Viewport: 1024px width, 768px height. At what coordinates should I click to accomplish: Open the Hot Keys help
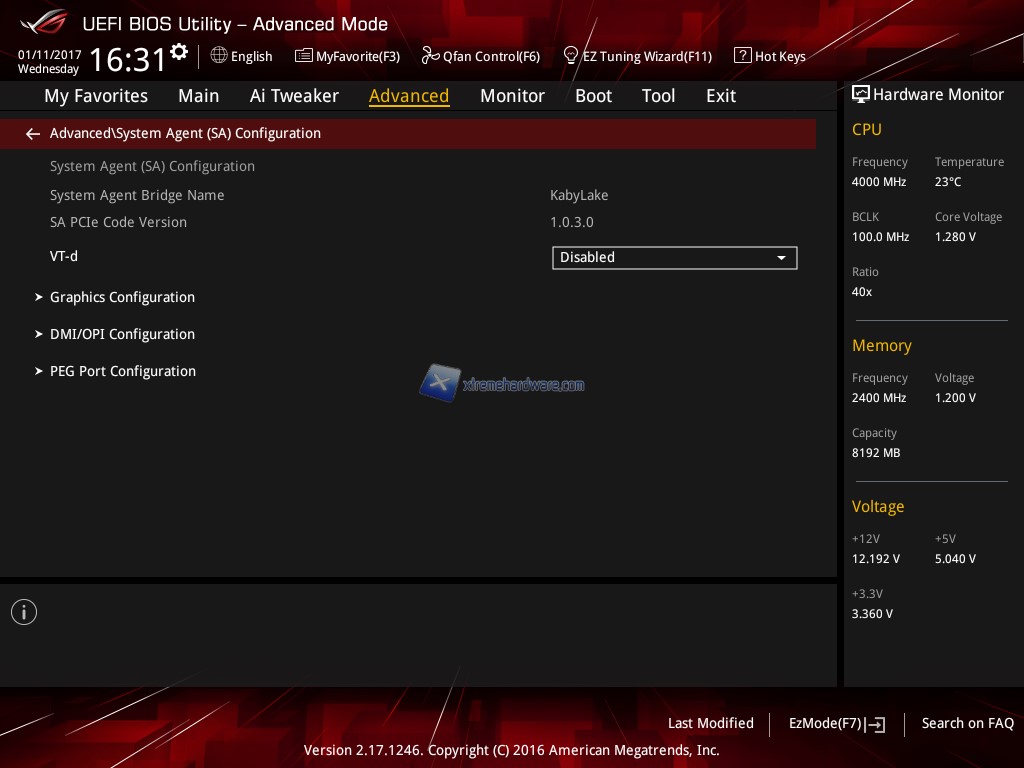(770, 57)
